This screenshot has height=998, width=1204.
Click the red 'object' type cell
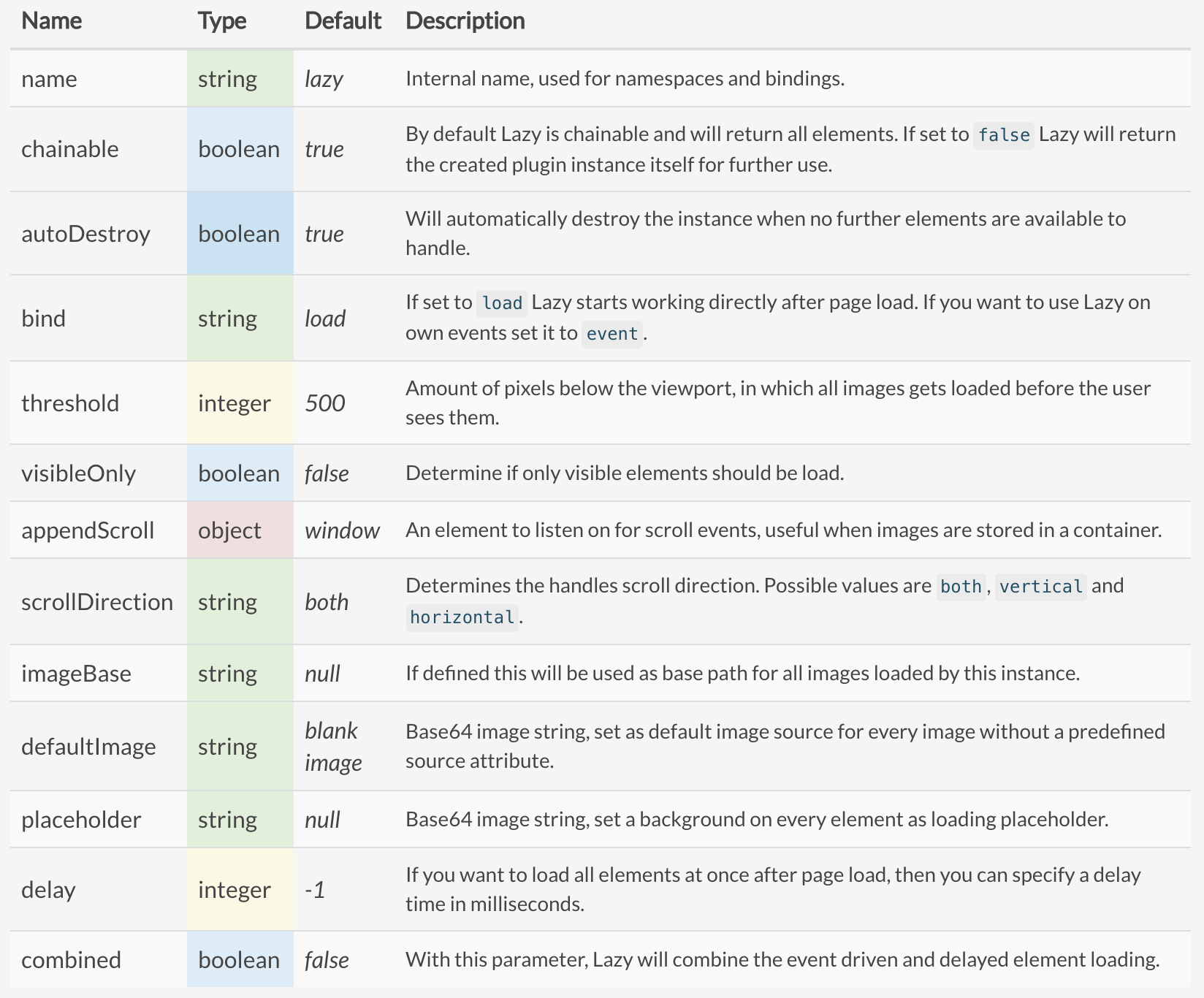coord(229,530)
